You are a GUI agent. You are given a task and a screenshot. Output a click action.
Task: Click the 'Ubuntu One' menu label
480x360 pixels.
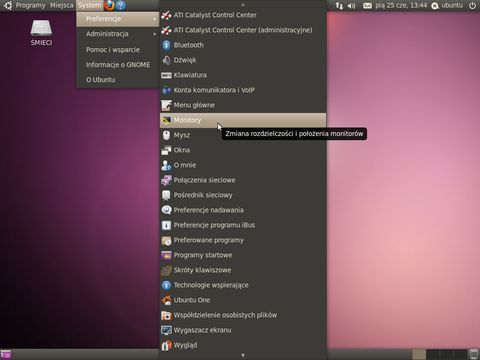point(192,300)
